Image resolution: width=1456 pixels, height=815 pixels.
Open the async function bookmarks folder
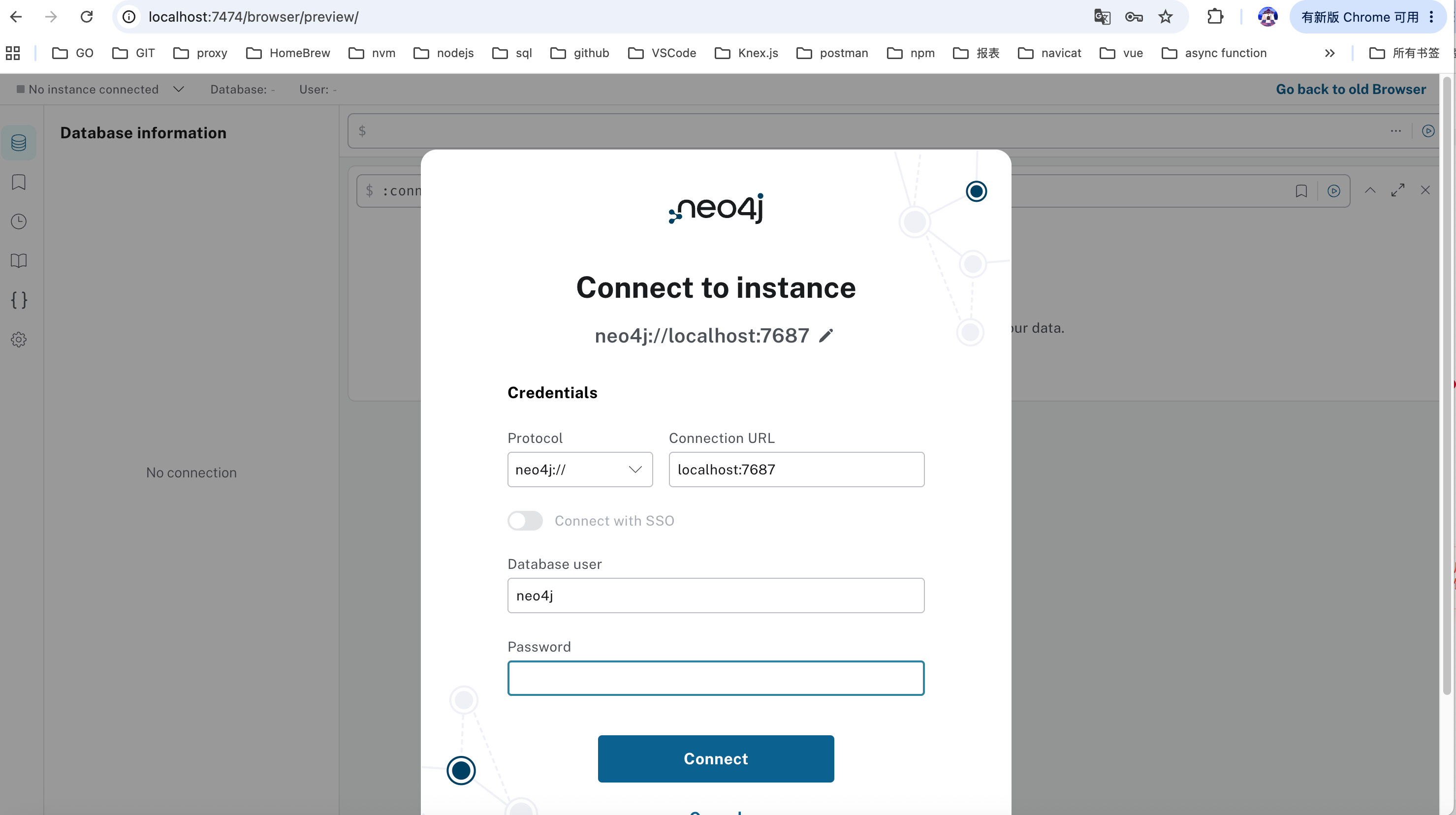pyautogui.click(x=1214, y=53)
